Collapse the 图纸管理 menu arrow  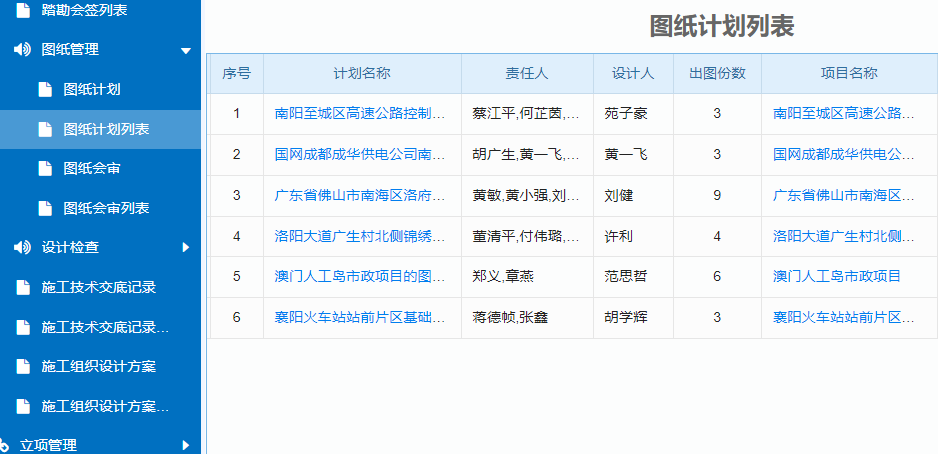(185, 50)
